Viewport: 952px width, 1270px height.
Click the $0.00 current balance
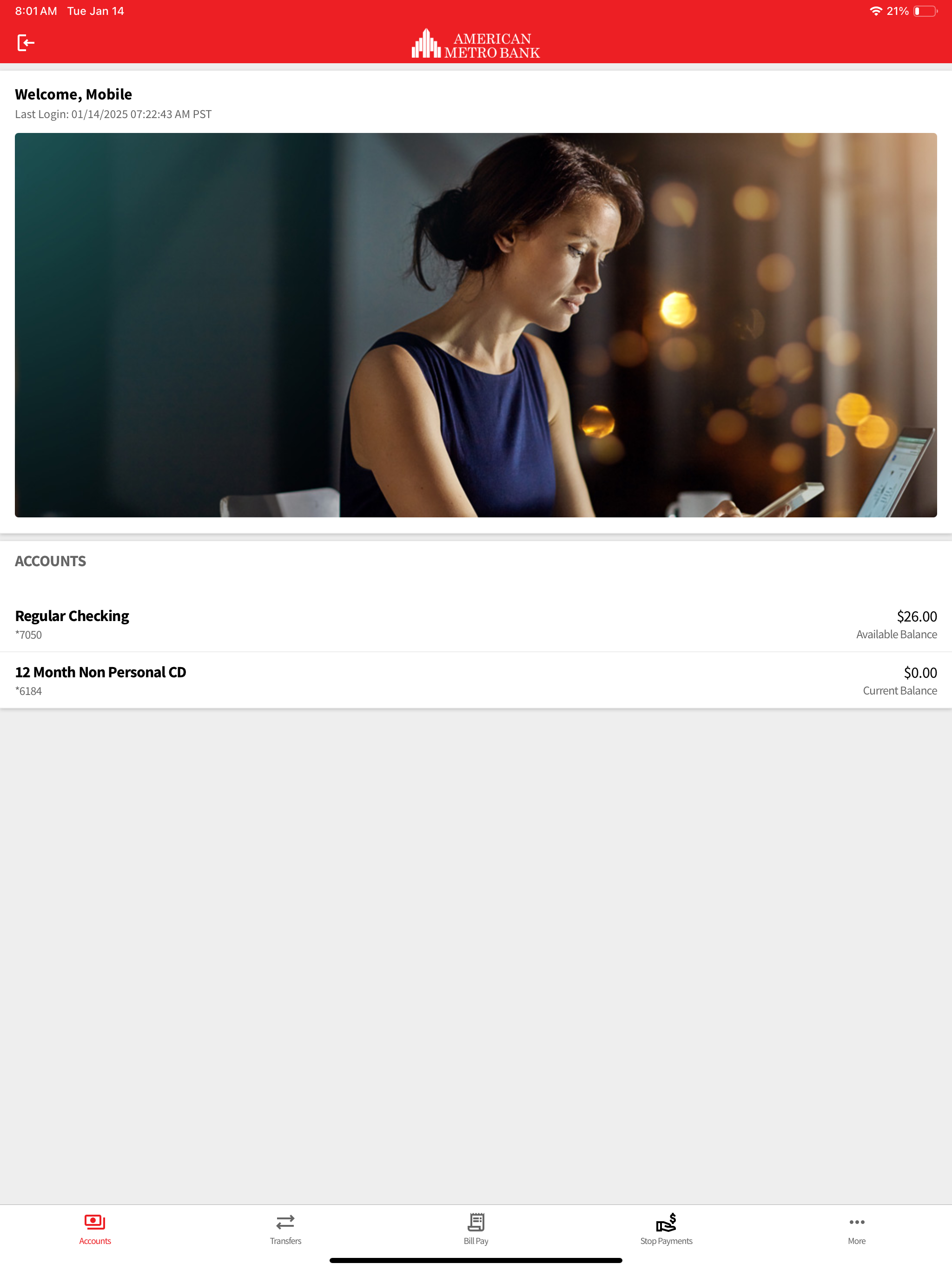pyautogui.click(x=920, y=672)
